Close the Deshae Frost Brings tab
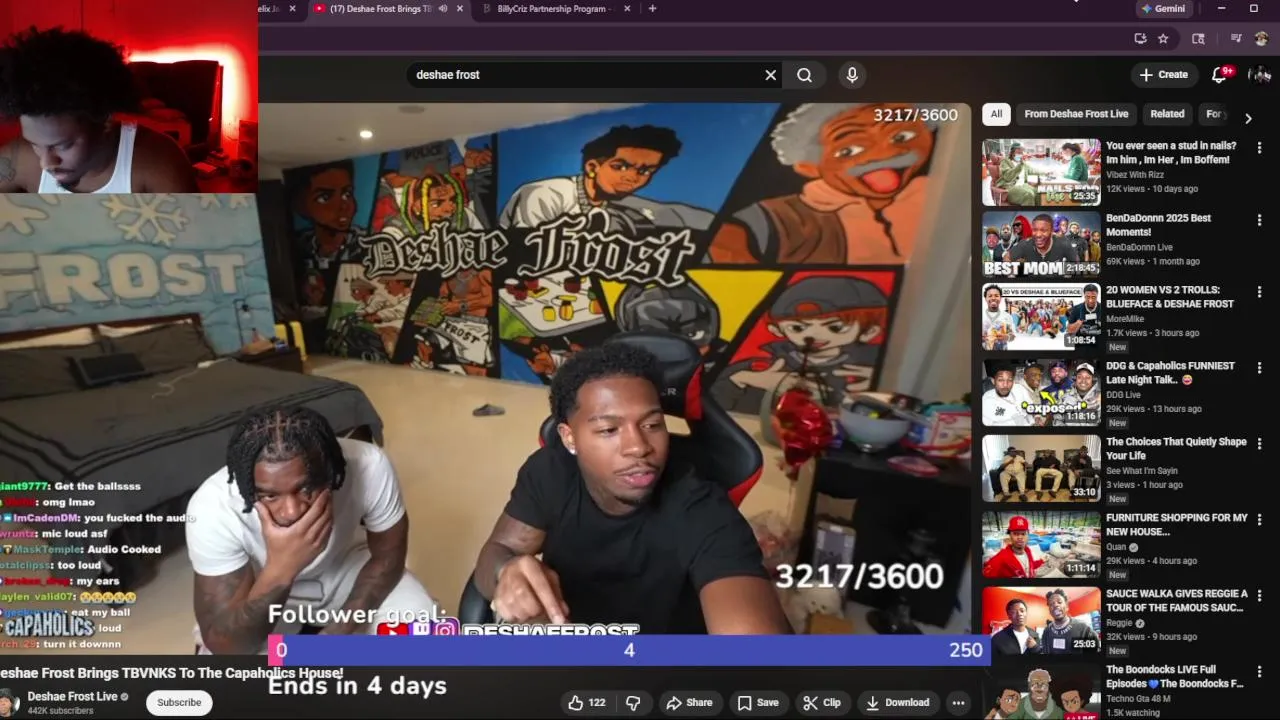This screenshot has width=1280, height=720. coord(460,9)
